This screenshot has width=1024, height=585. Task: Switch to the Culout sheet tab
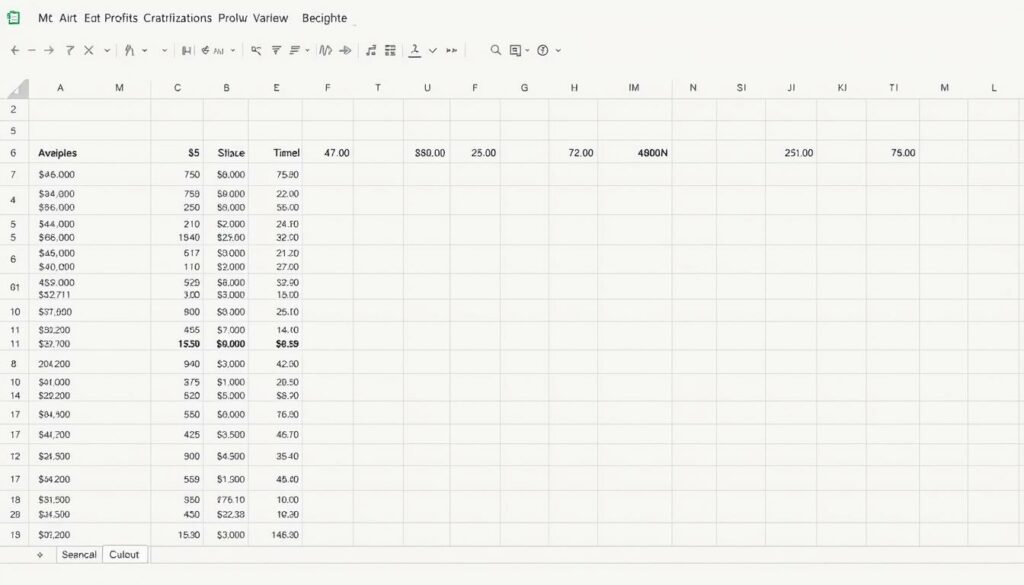[x=124, y=555]
